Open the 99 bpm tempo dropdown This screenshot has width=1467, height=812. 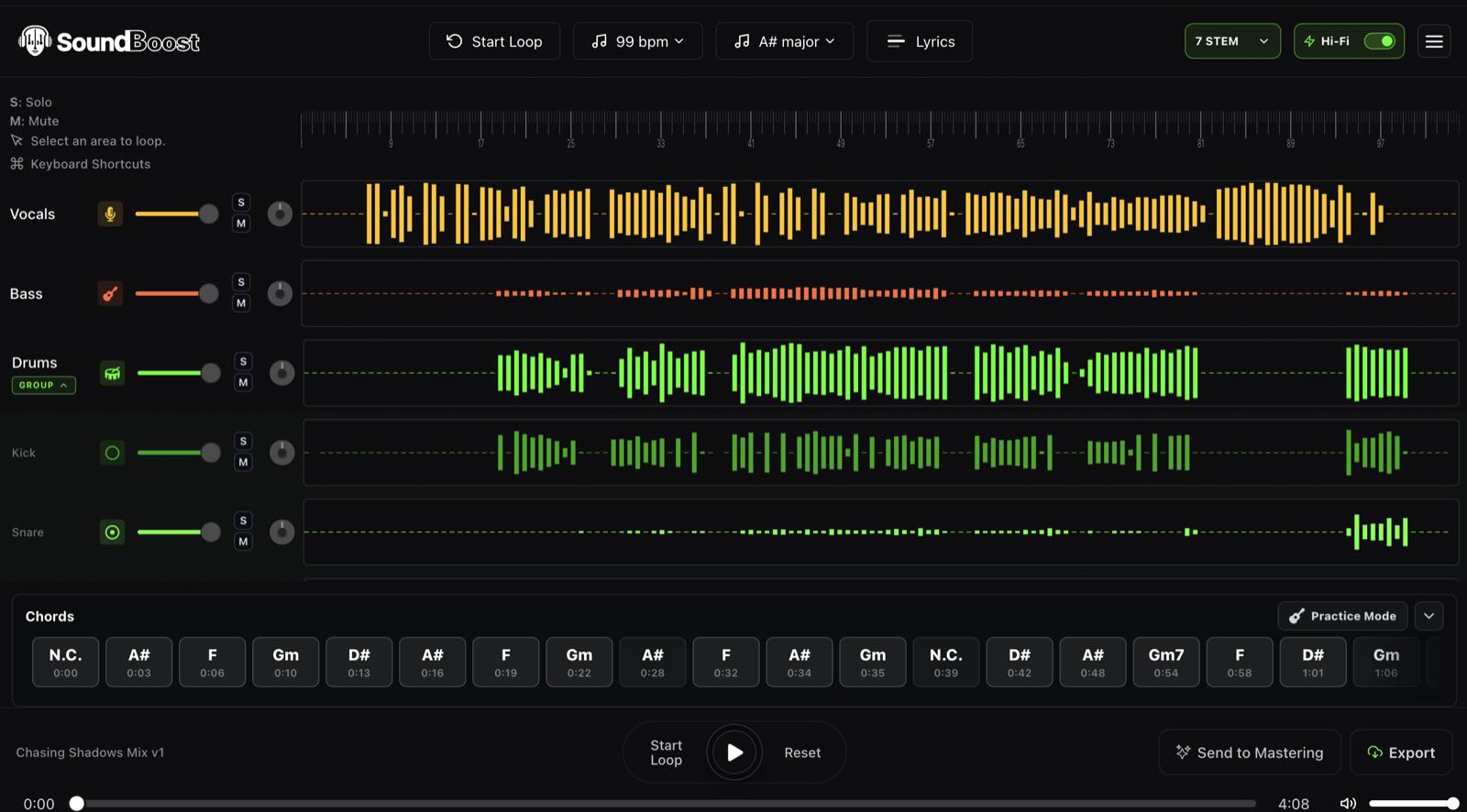pyautogui.click(x=638, y=41)
